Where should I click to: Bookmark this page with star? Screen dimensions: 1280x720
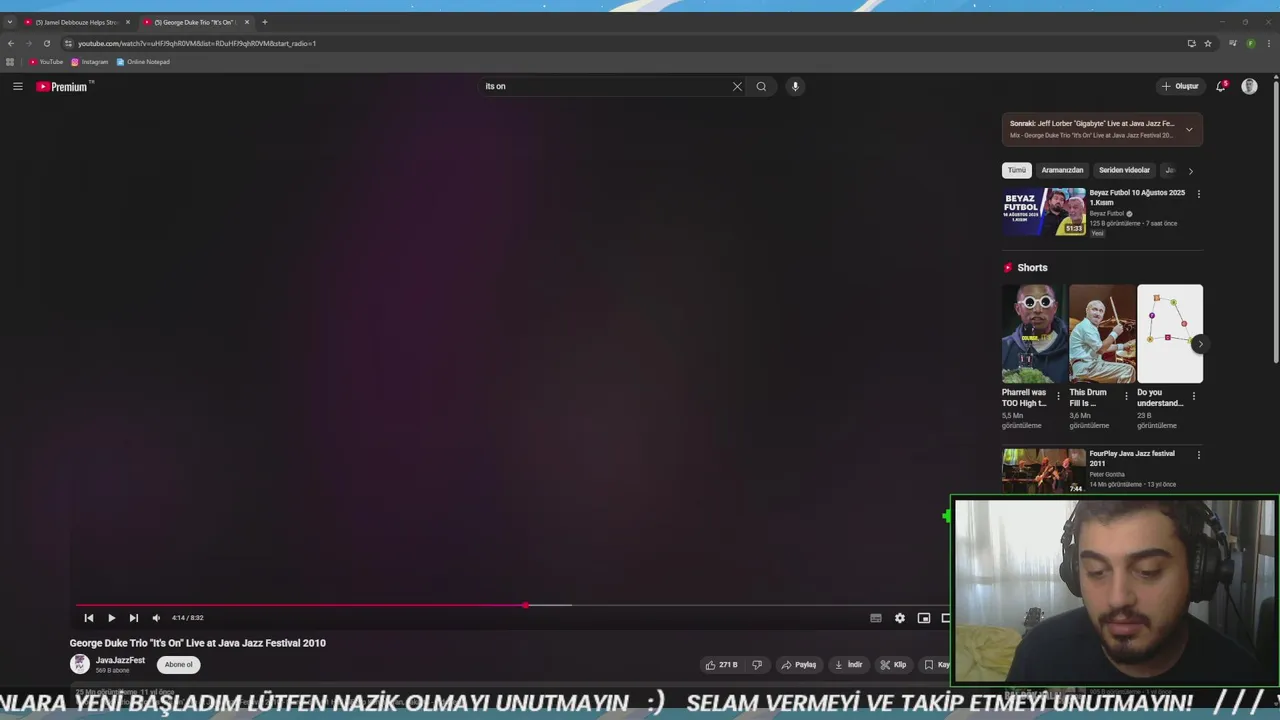(1208, 43)
